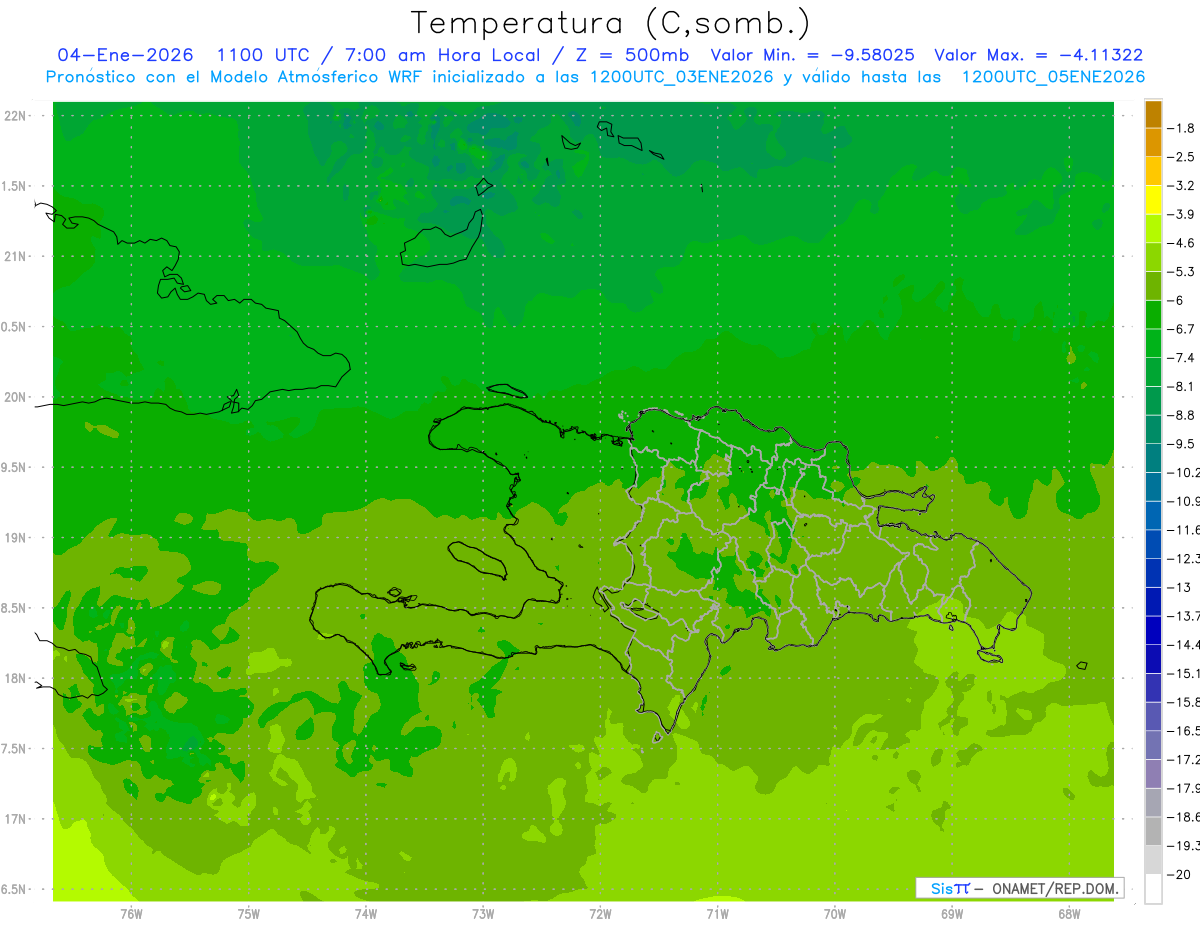Image resolution: width=1200 pixels, height=927 pixels.
Task: Click the '-16.5' color scale value
Action: (x=1183, y=731)
